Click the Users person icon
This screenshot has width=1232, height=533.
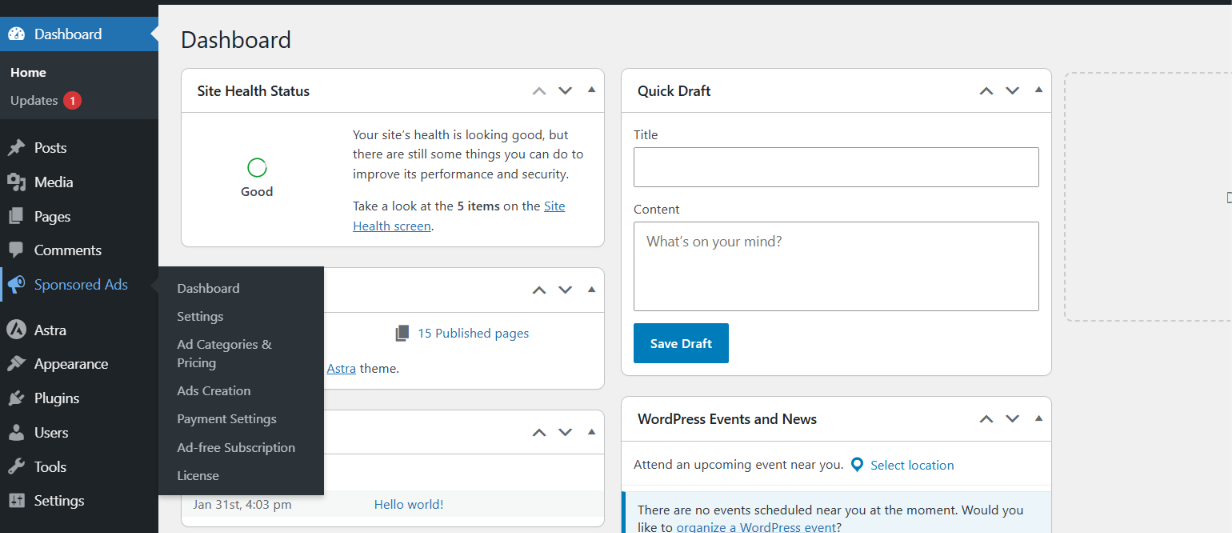(x=16, y=433)
